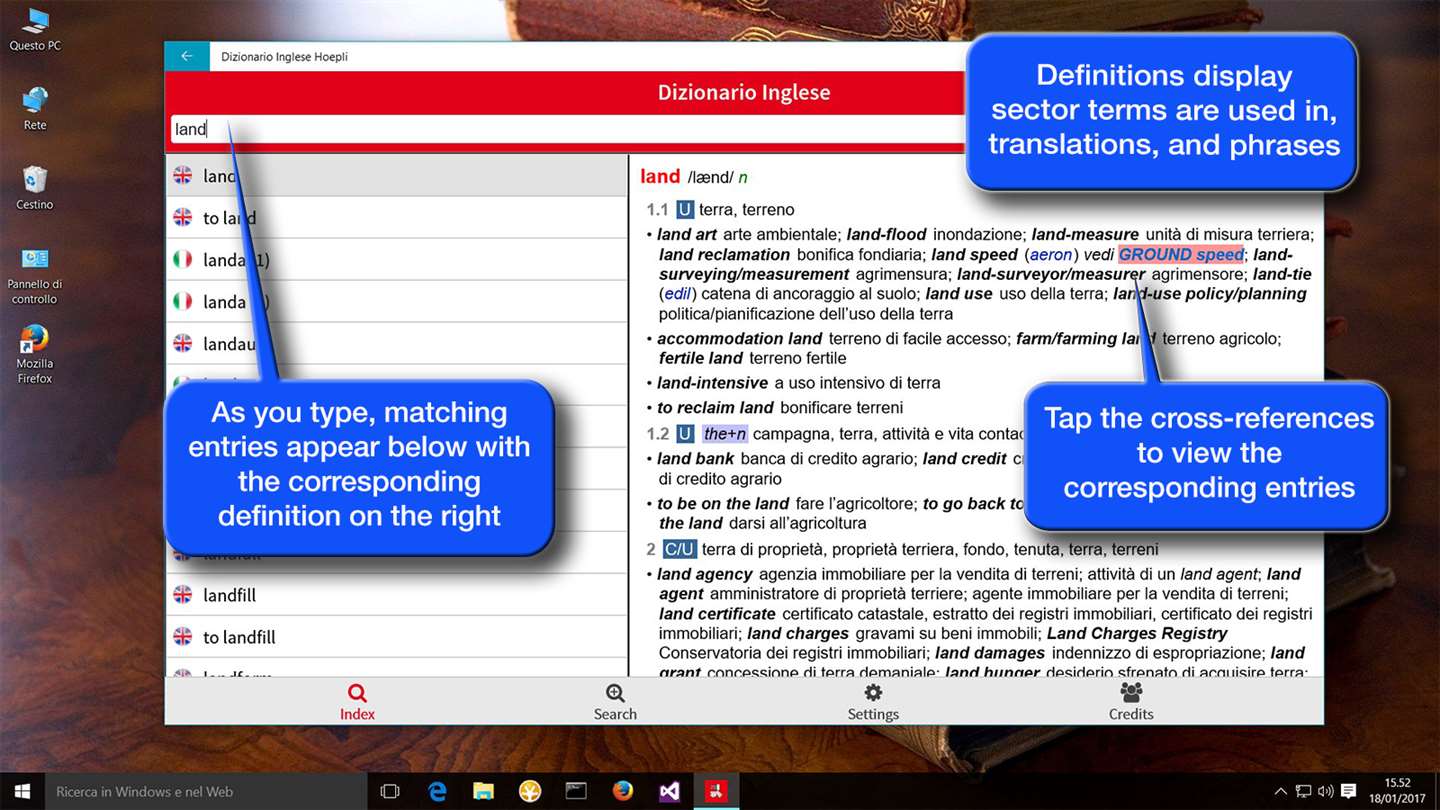The height and width of the screenshot is (810, 1440).
Task: Click the 'land agency' phrase in the definition
Action: click(x=705, y=574)
